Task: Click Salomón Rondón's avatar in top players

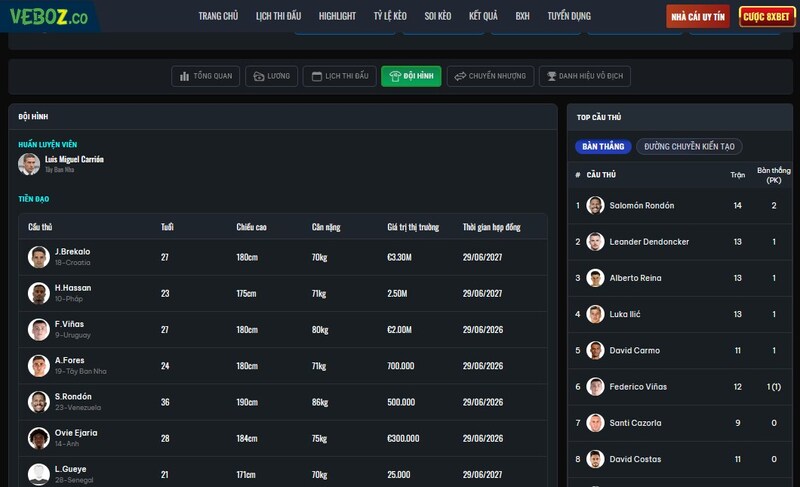Action: coord(595,205)
